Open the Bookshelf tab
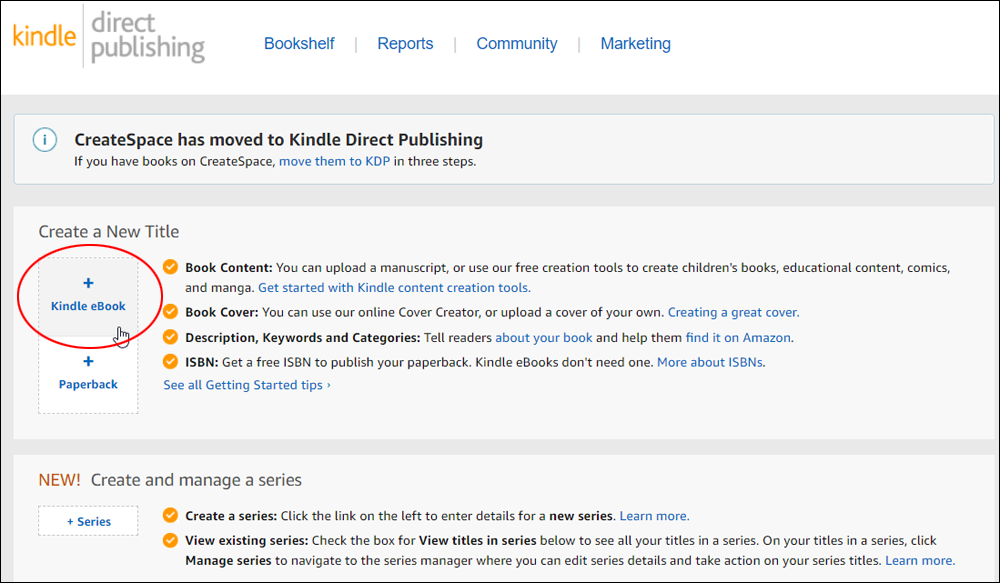The width and height of the screenshot is (1000, 583). tap(299, 43)
